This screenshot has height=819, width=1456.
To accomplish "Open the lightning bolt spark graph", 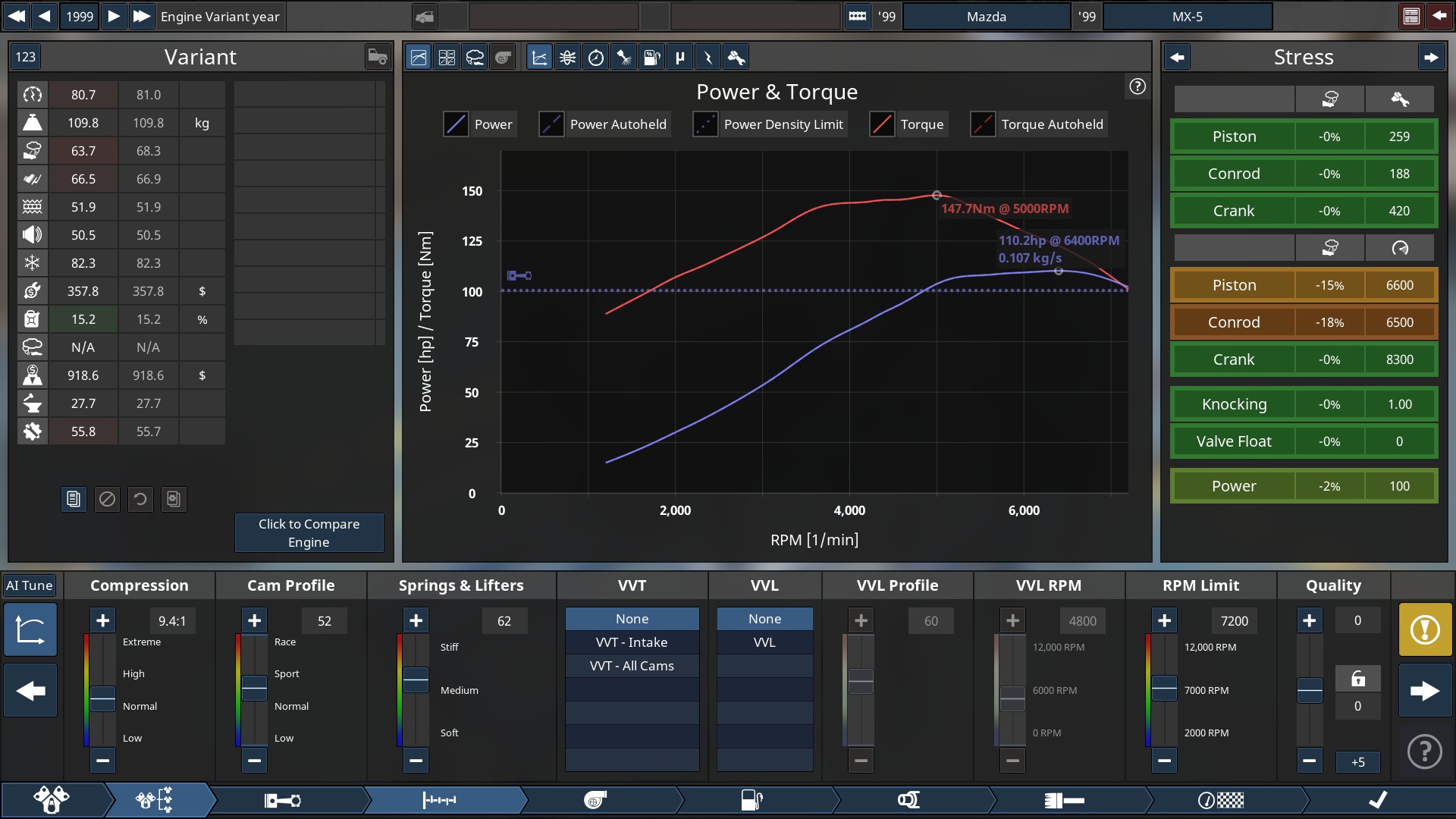I will click(x=708, y=57).
